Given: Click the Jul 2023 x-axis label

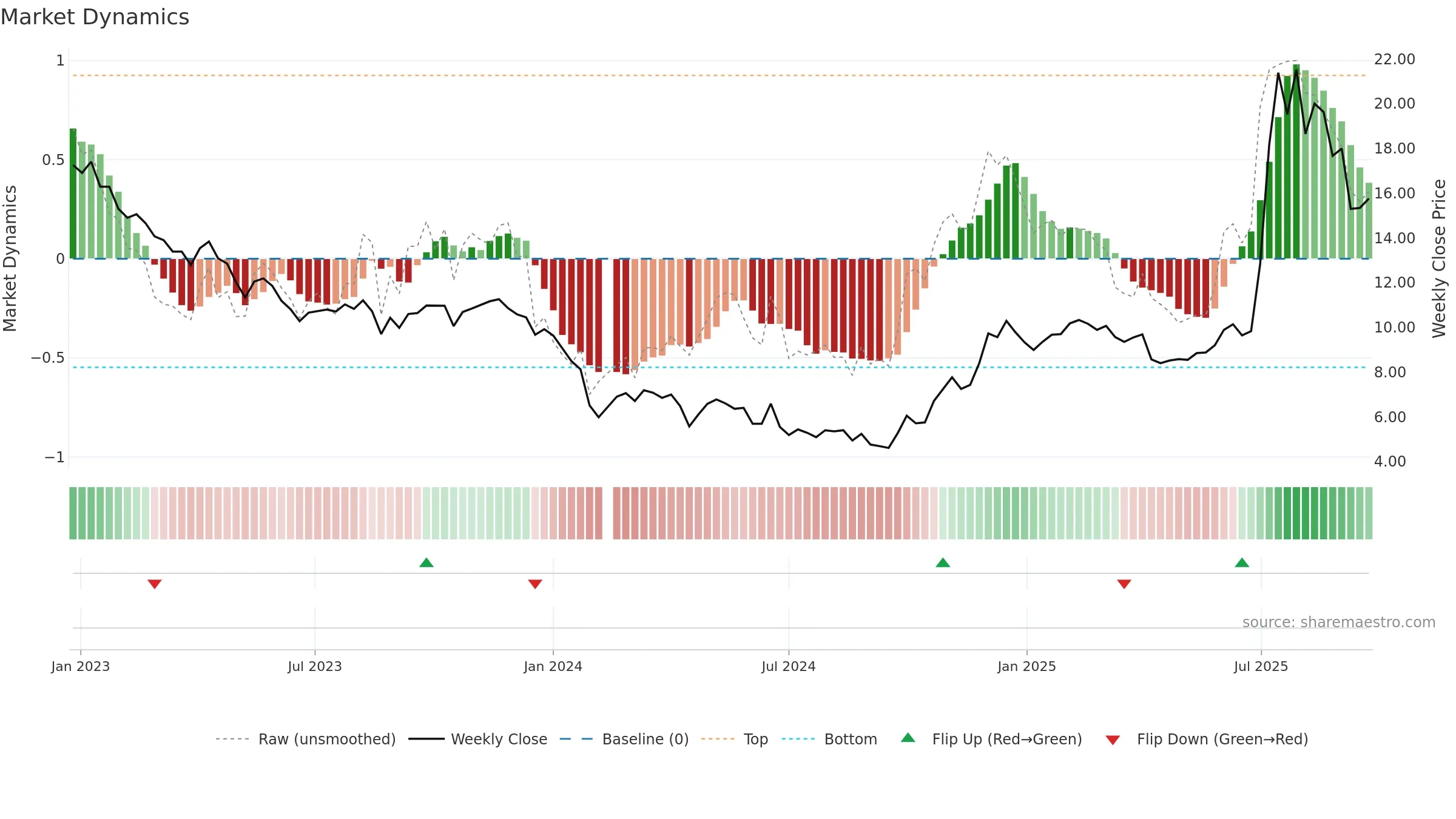Looking at the screenshot, I should click(x=315, y=666).
